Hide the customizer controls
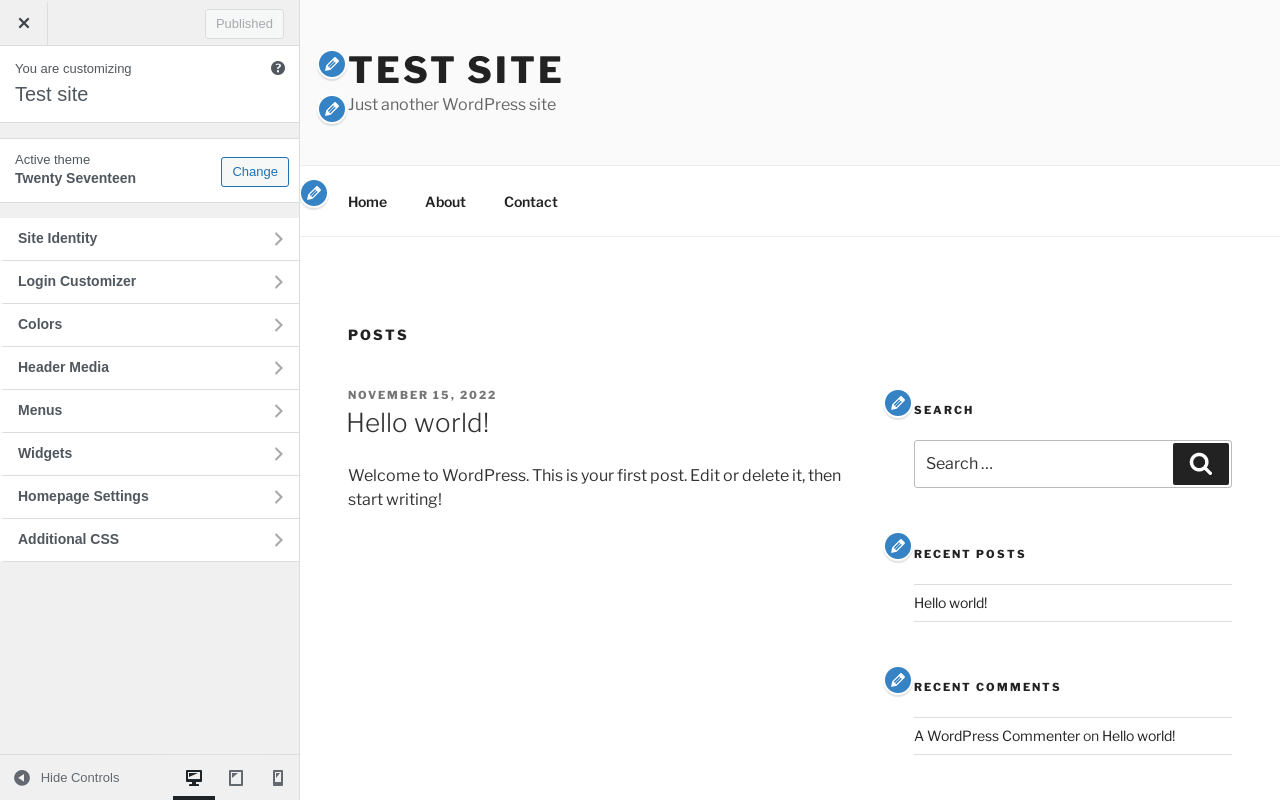This screenshot has height=800, width=1280. point(67,778)
